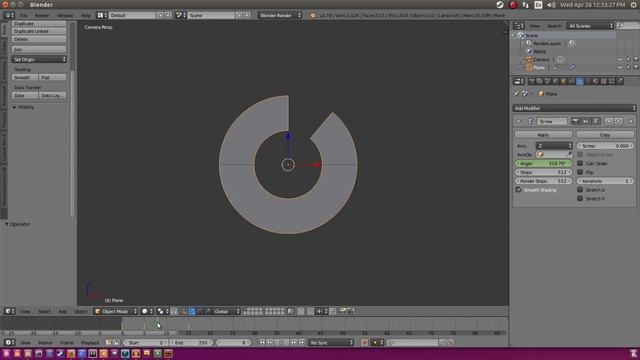Jump to the last frame

click(x=301, y=342)
